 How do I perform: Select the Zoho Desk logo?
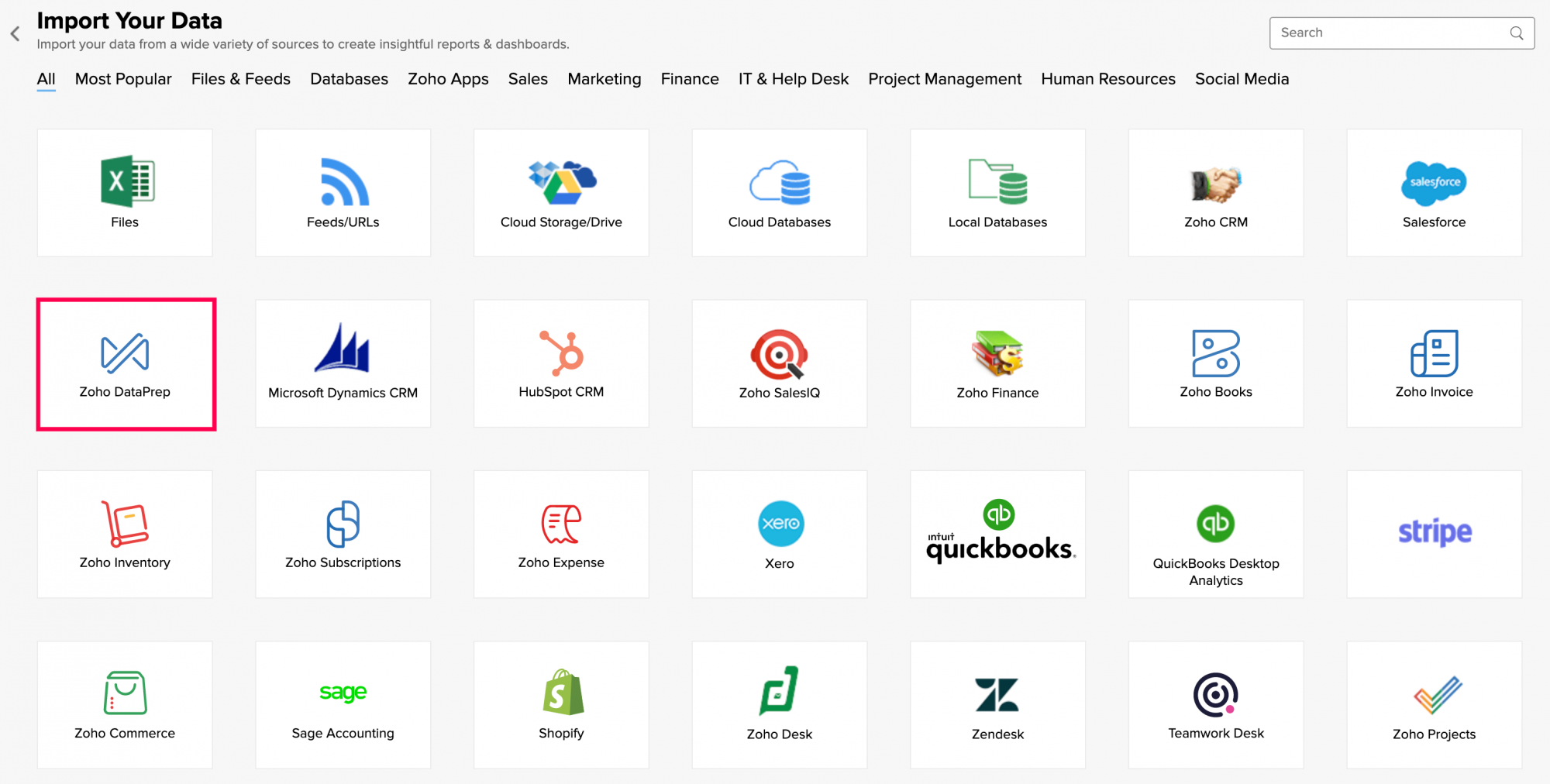[779, 690]
